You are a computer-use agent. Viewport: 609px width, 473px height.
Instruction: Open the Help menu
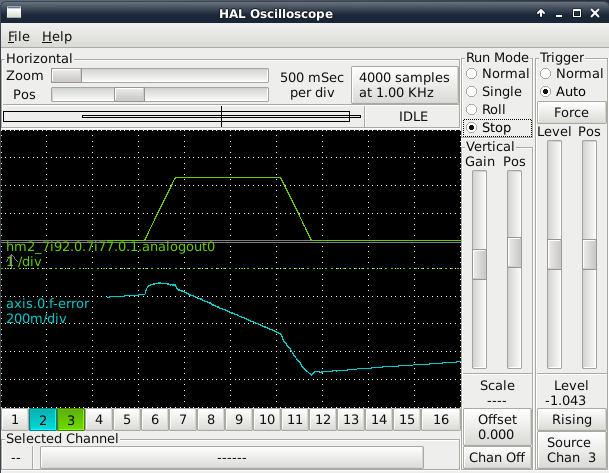[57, 37]
